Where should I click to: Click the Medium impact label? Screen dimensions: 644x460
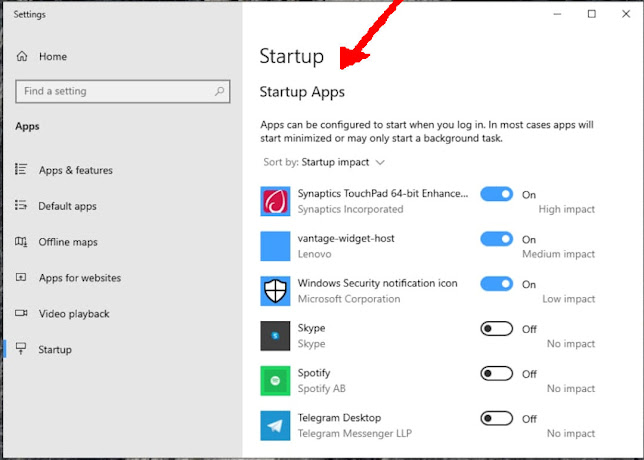pos(558,254)
